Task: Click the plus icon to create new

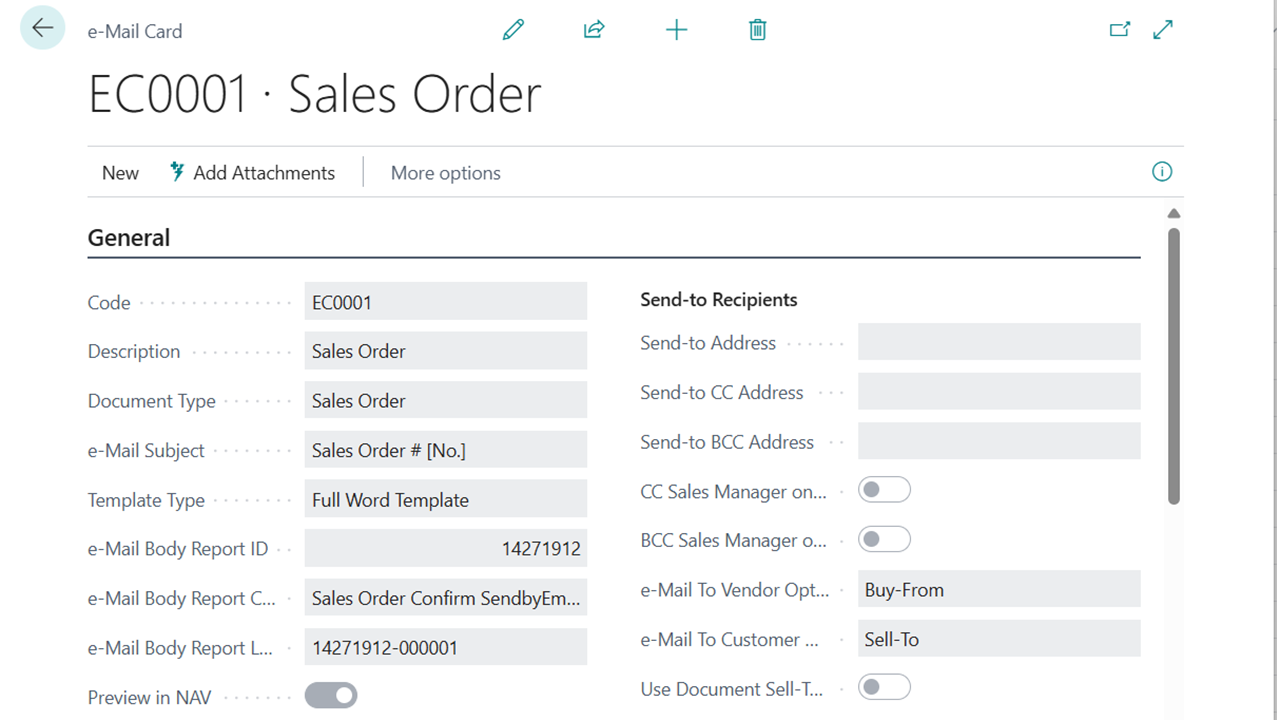Action: click(676, 30)
